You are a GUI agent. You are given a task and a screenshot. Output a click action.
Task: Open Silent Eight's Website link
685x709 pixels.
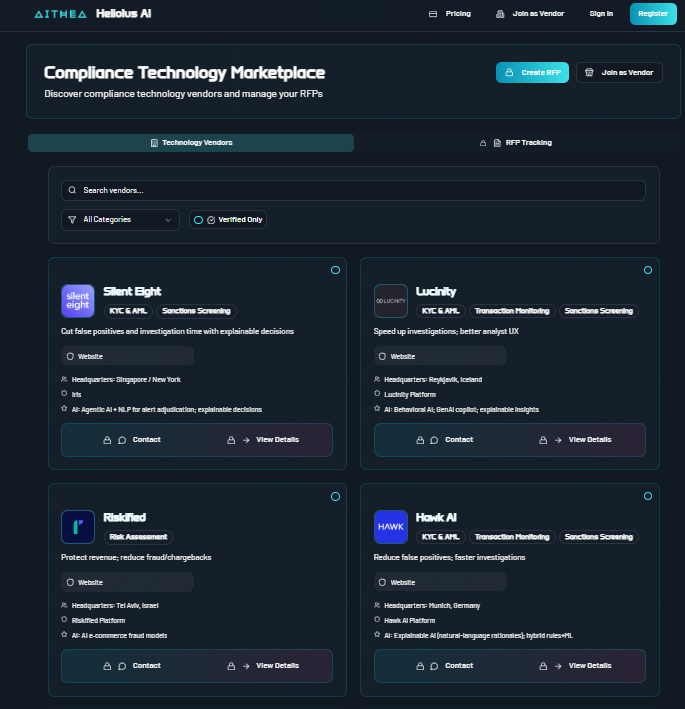click(x=128, y=356)
